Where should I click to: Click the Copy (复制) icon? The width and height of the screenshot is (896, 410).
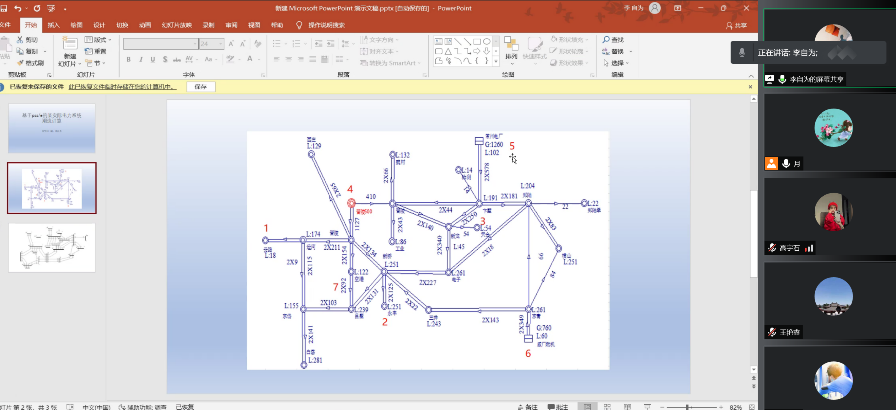tap(19, 51)
